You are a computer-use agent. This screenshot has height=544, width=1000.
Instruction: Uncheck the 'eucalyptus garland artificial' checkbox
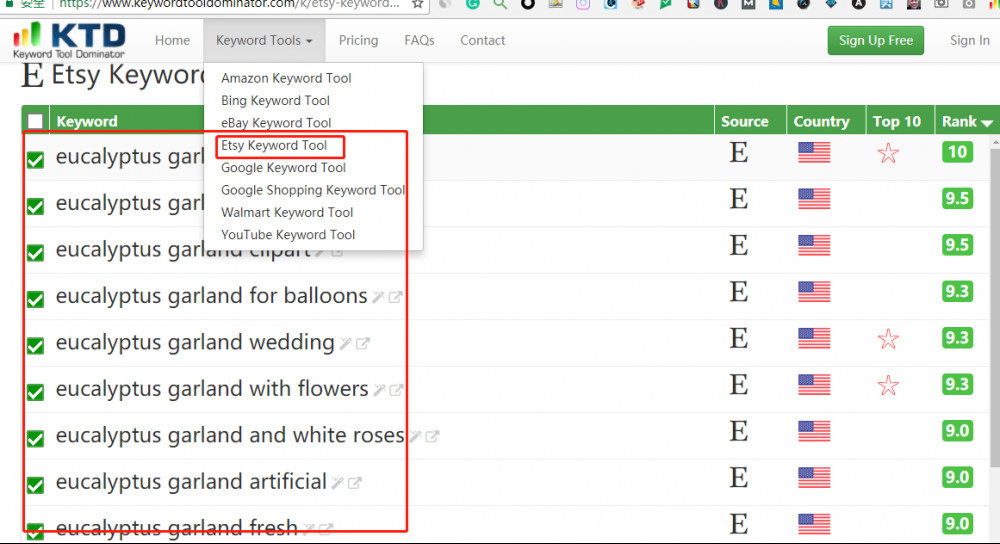[x=36, y=485]
